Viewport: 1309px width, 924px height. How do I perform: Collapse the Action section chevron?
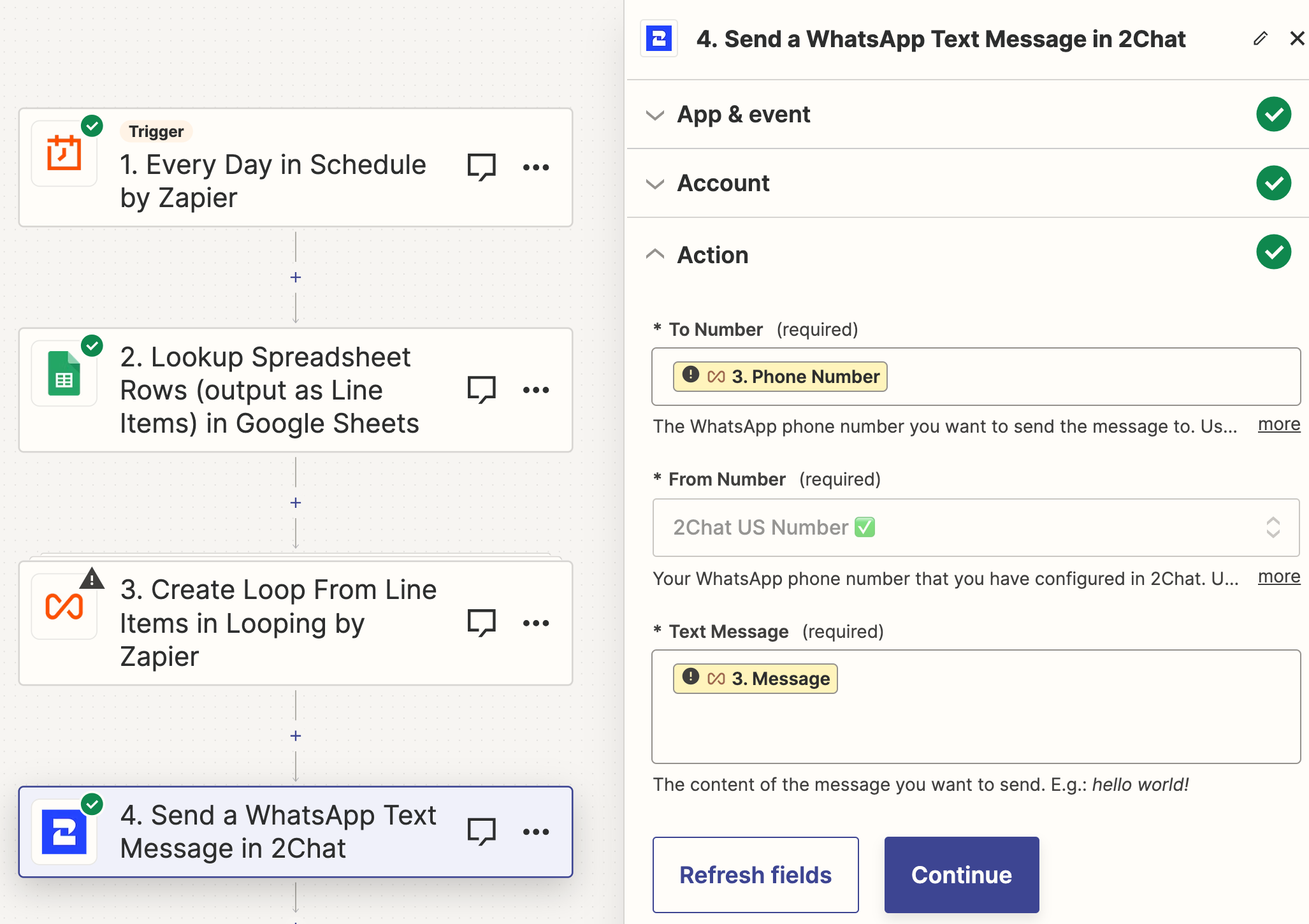click(656, 254)
